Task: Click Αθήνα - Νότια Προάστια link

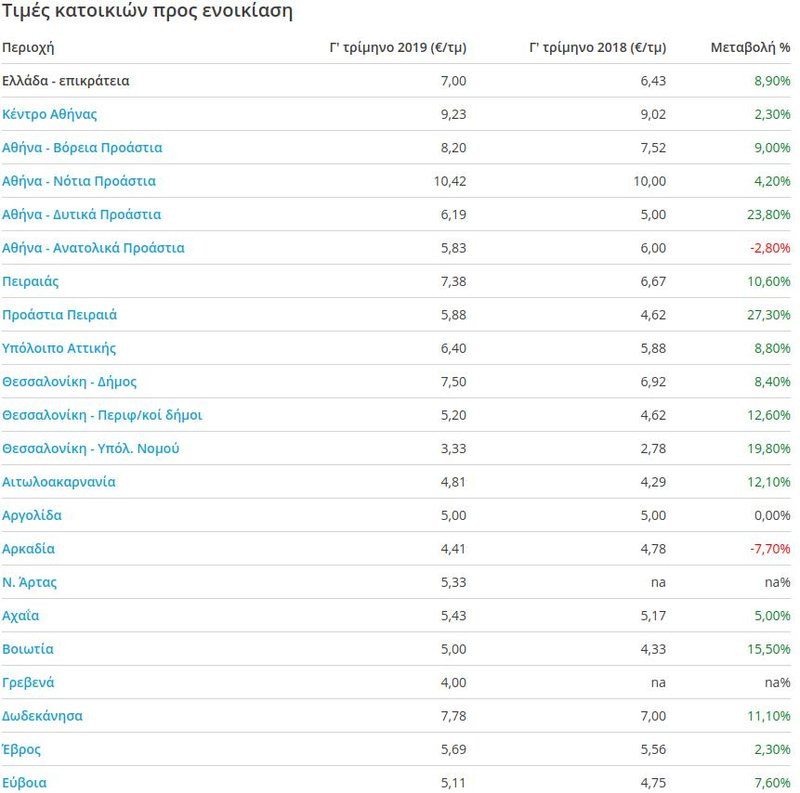Action: (79, 181)
